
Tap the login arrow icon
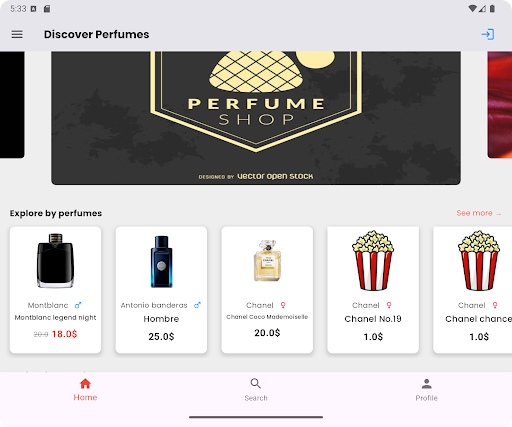click(488, 34)
